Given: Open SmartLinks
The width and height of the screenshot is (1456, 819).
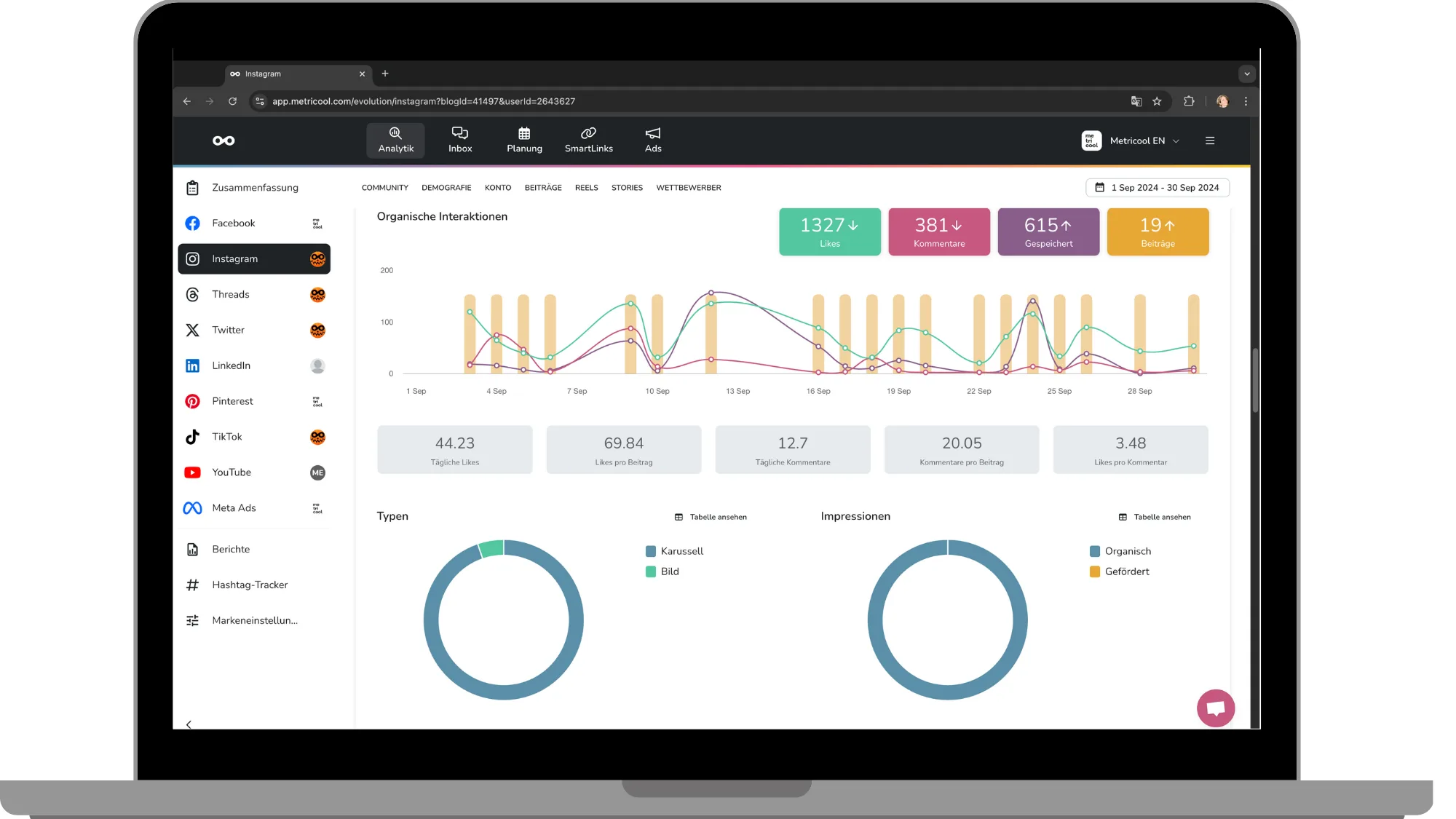Looking at the screenshot, I should (x=588, y=141).
